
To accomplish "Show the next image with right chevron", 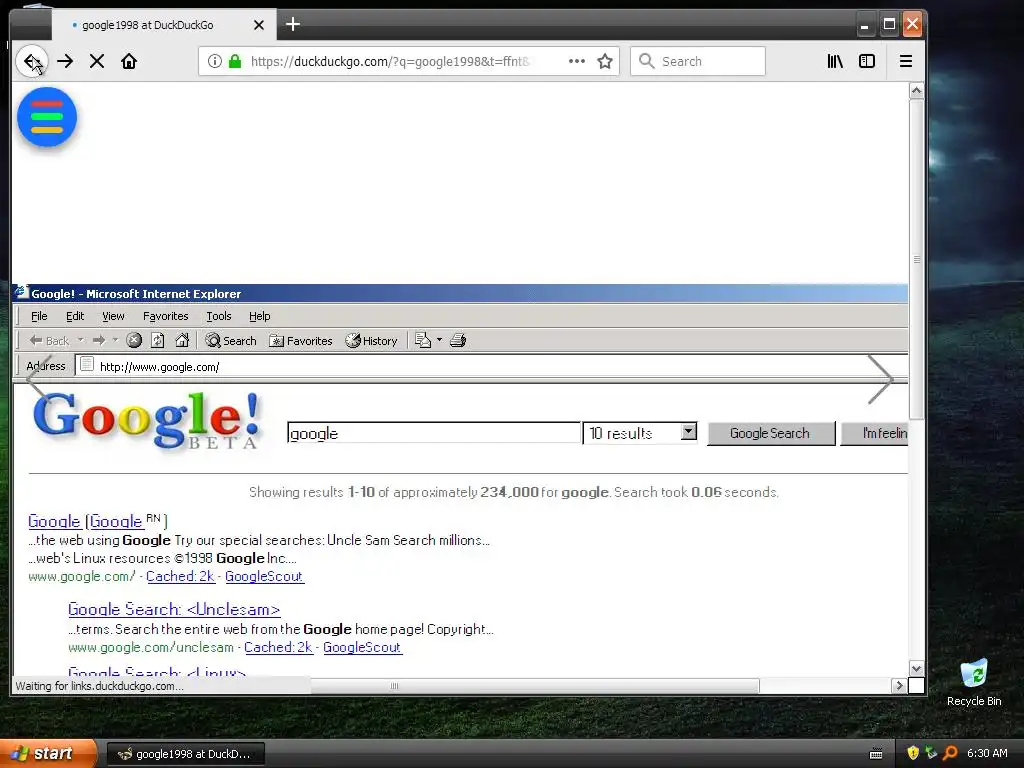I will click(880, 379).
